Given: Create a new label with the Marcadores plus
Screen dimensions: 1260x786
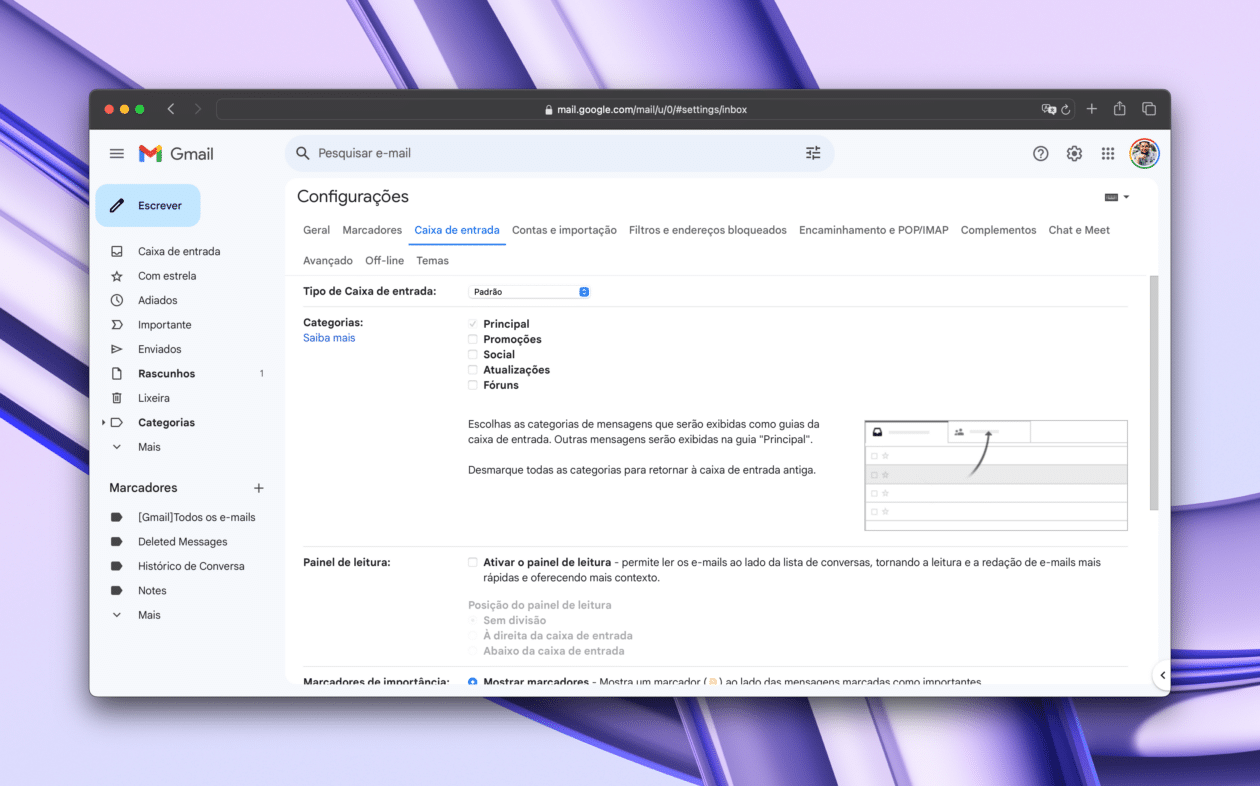Looking at the screenshot, I should coord(259,488).
